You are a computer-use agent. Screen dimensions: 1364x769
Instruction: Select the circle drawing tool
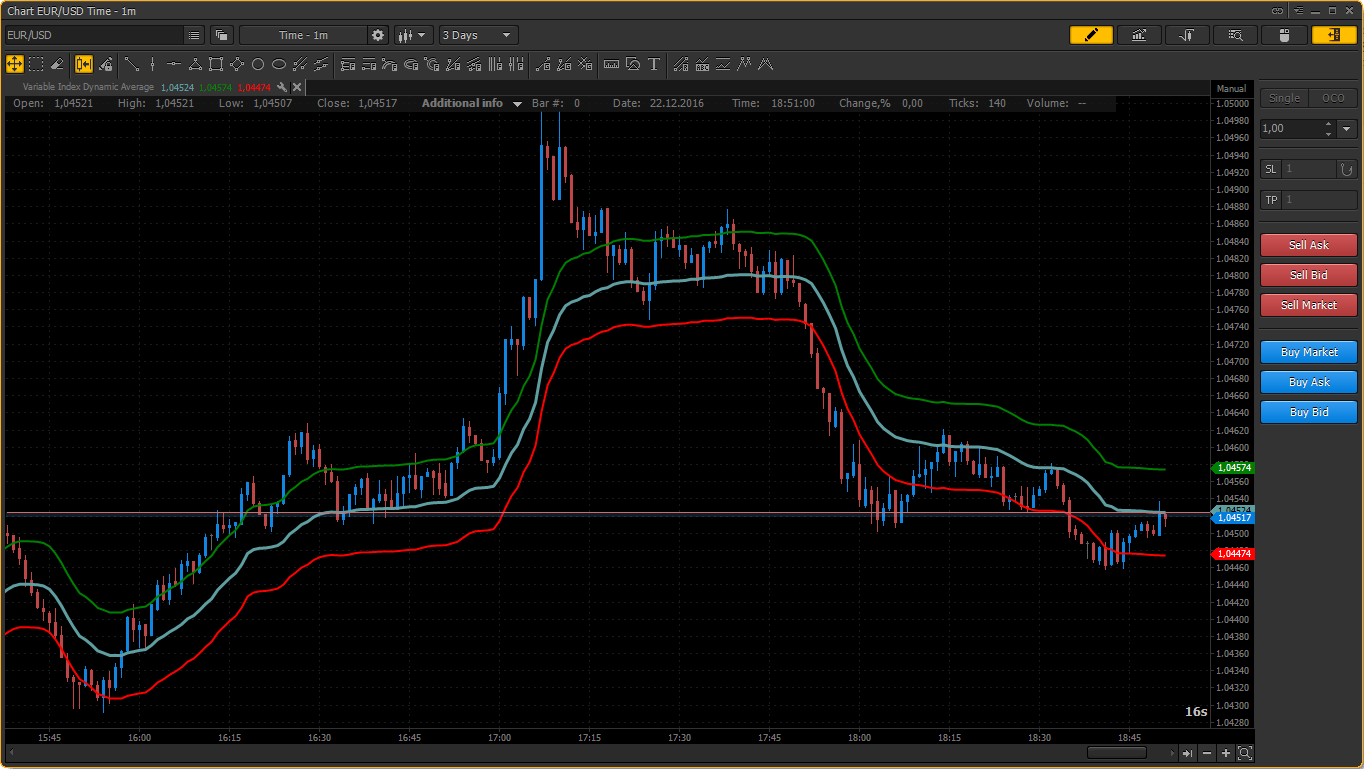tap(257, 64)
